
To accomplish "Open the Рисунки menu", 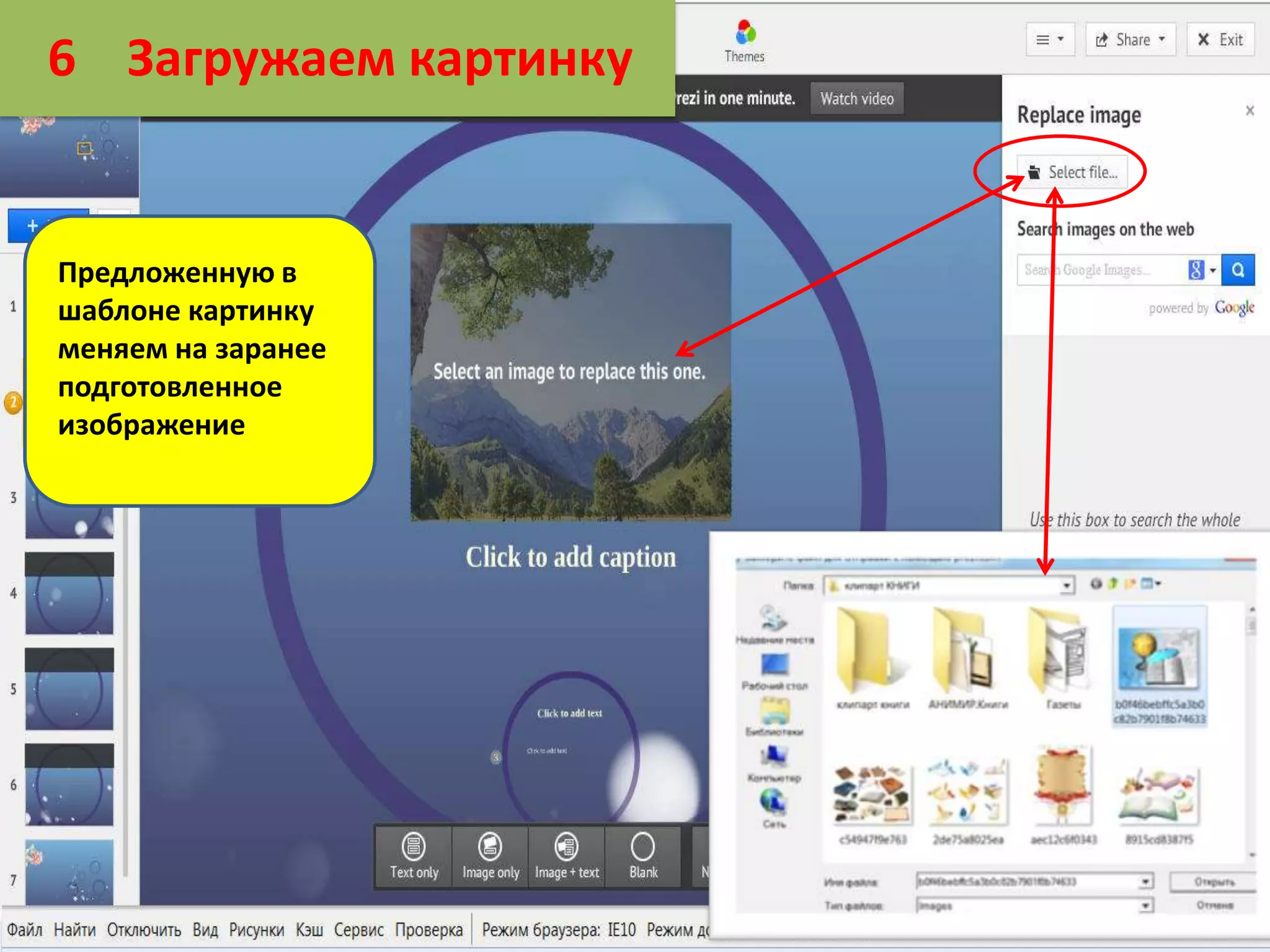I will coord(257,930).
